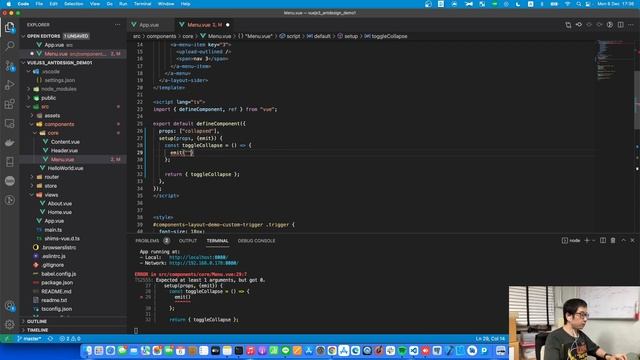Split the editor to the right
This screenshot has width=640, height=360.
(x=620, y=25)
